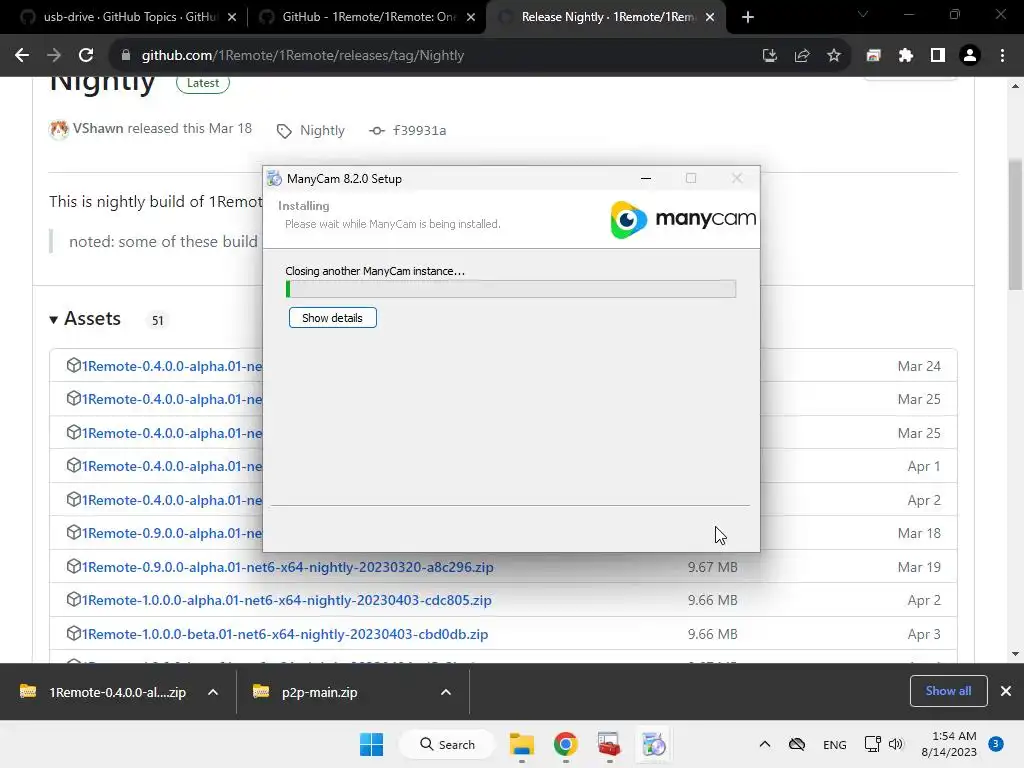Go forward with the browser forward arrow
This screenshot has width=1024, height=768.
(x=54, y=56)
